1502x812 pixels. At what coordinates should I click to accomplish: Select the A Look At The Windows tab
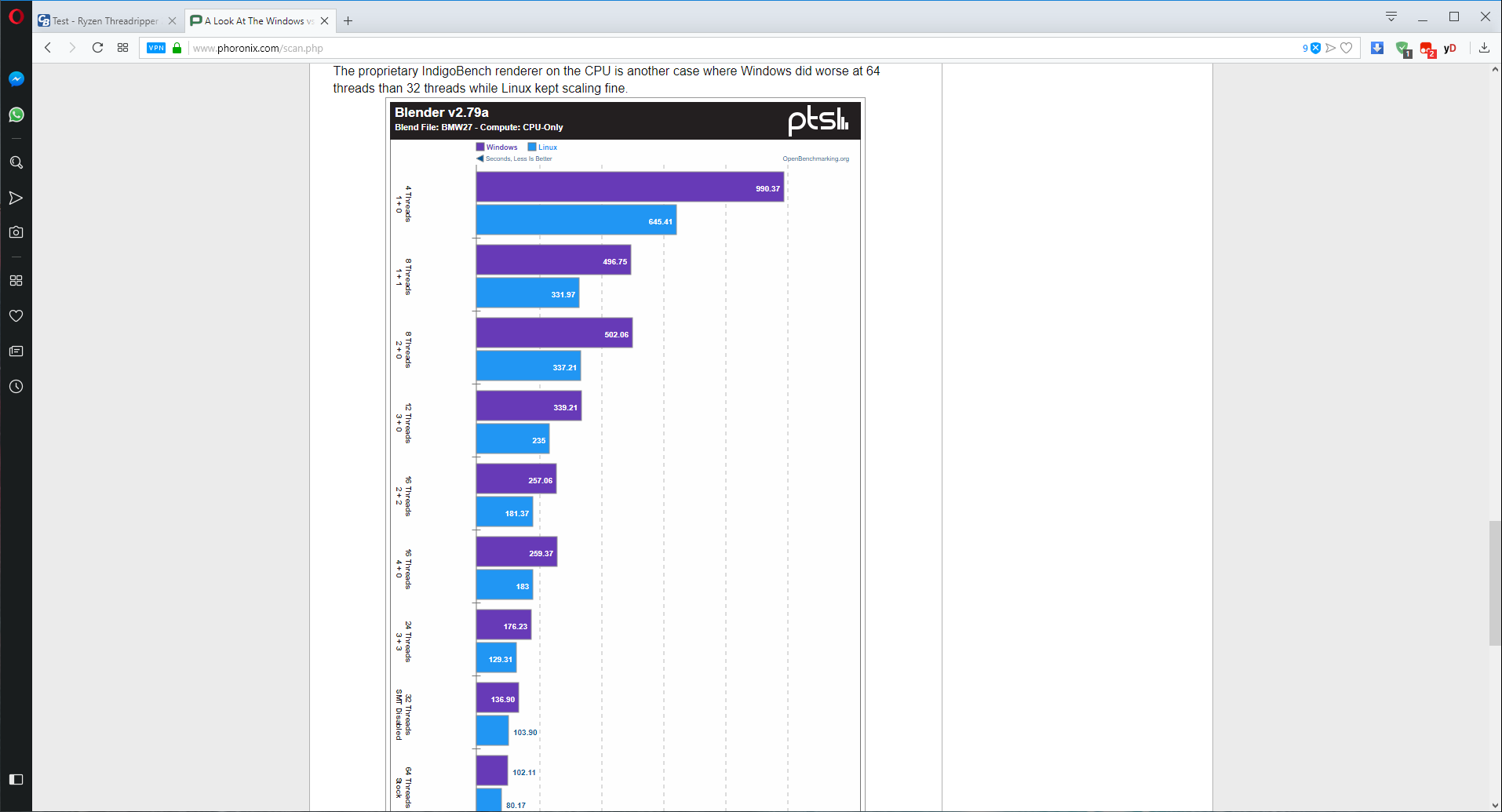(x=253, y=21)
